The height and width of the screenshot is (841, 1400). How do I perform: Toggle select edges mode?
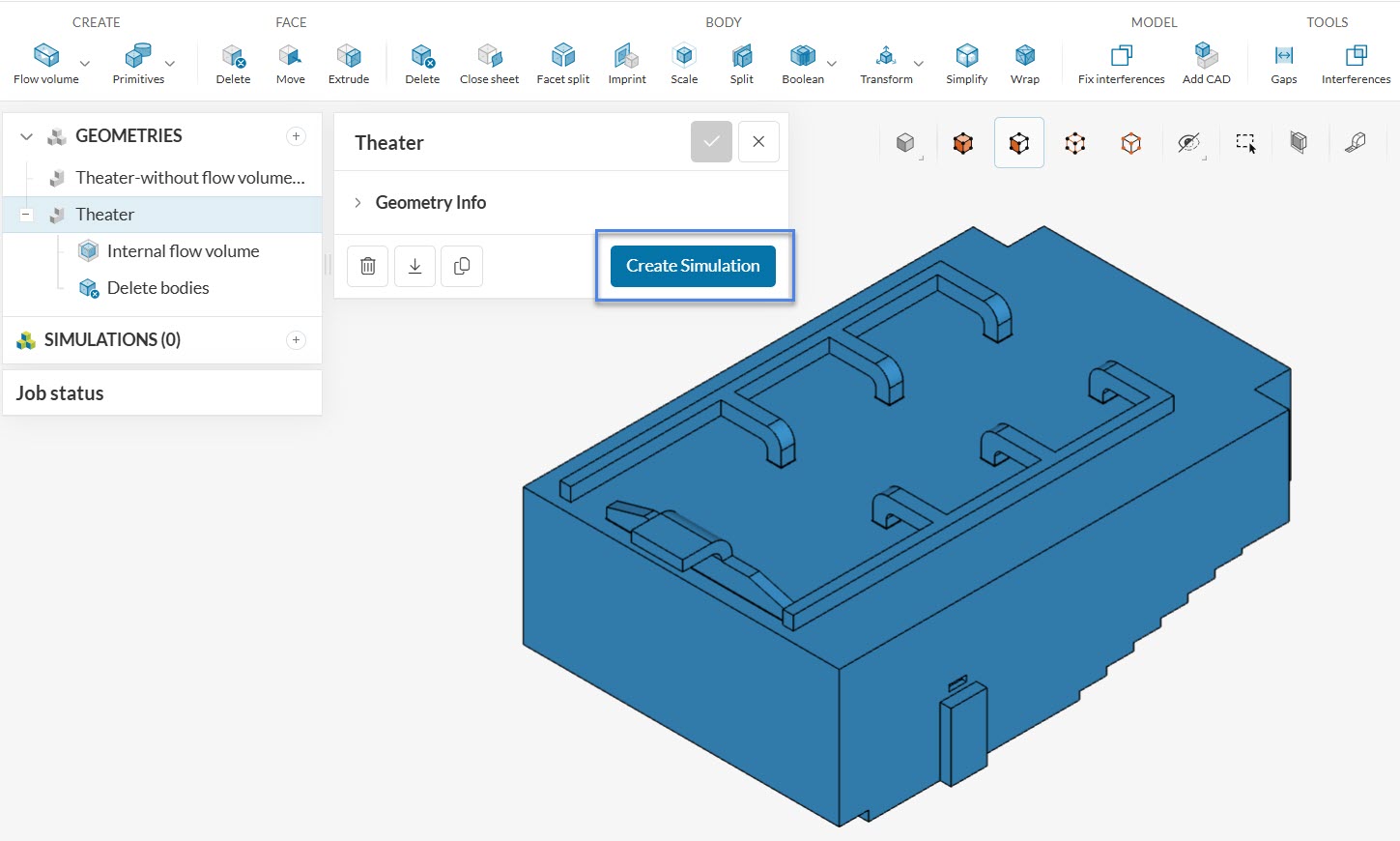pos(1131,143)
